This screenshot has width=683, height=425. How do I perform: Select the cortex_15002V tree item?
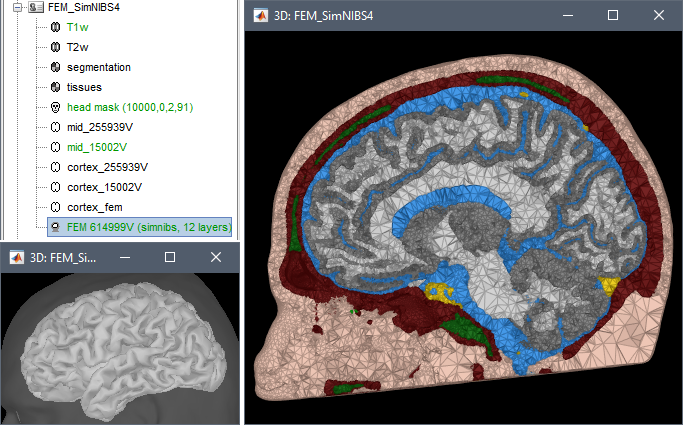pyautogui.click(x=104, y=187)
